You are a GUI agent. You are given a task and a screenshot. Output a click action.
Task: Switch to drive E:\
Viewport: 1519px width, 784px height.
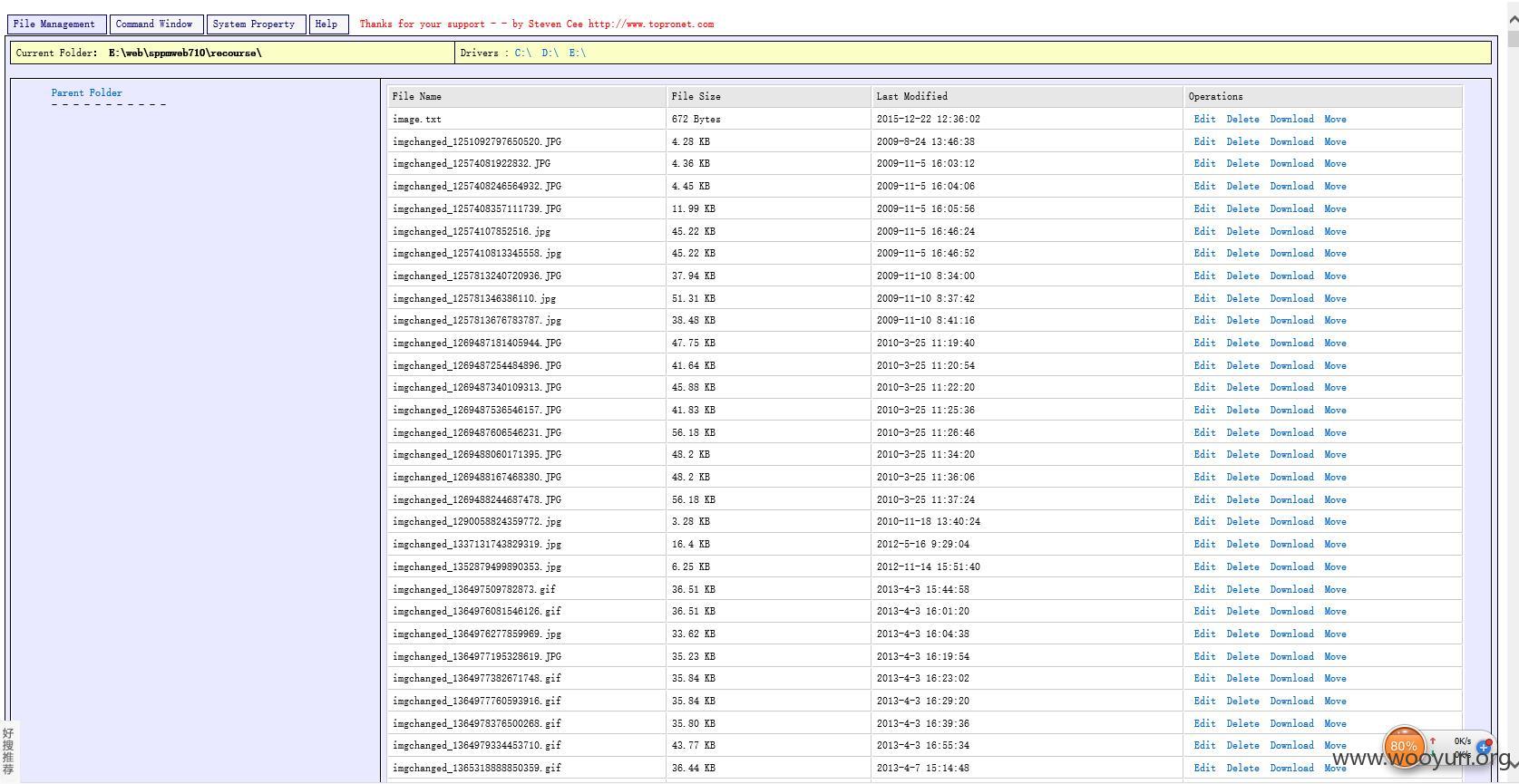coord(578,53)
